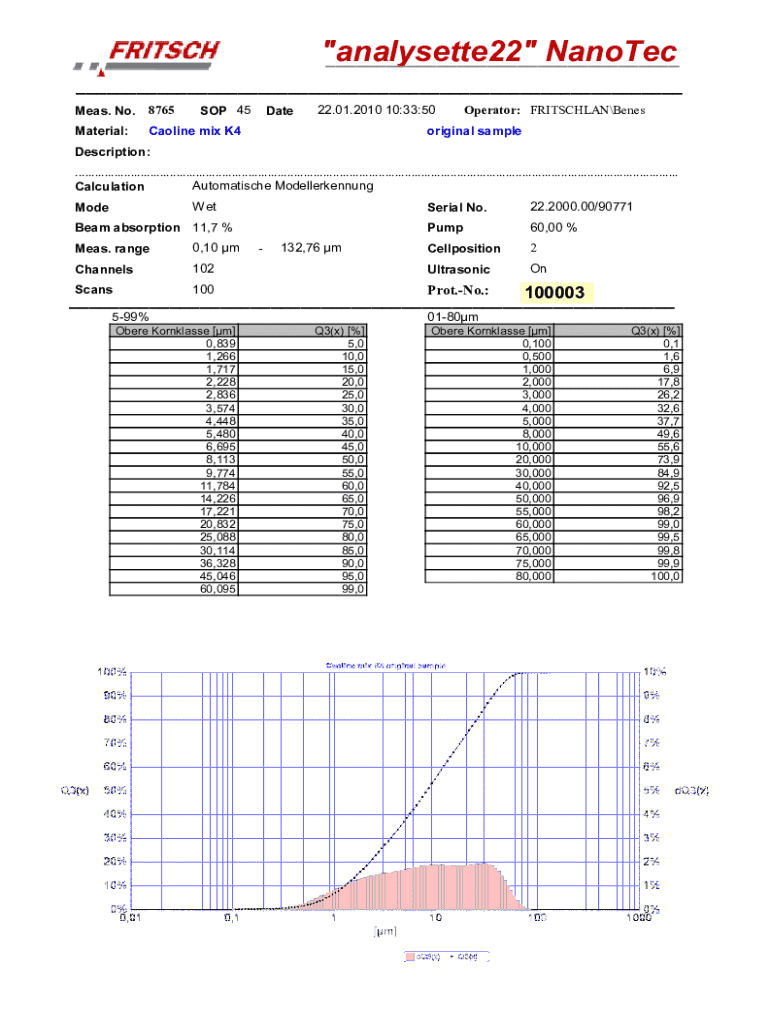The image size is (770, 1024).
Task: Click cell 80,000 in right table
Action: (489, 576)
